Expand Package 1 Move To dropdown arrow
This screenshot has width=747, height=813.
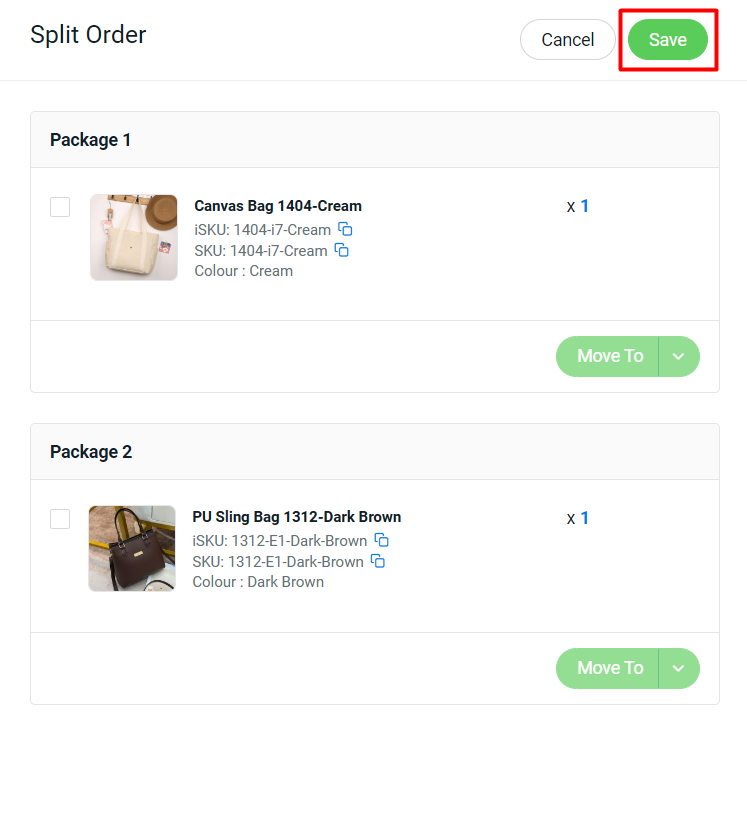(x=679, y=356)
